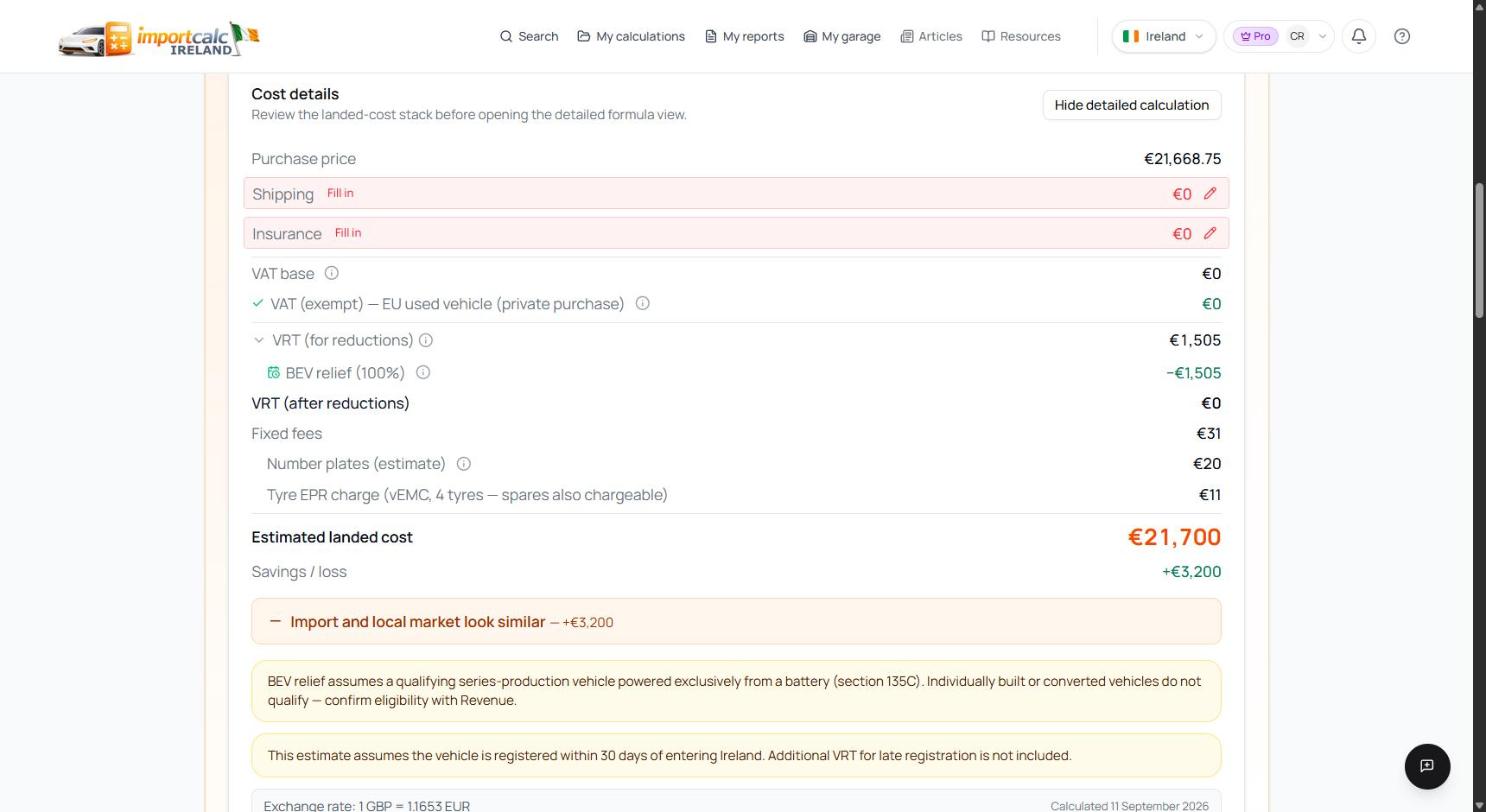The height and width of the screenshot is (812, 1486).
Task: Click the Insurance Fill in label
Action: click(348, 233)
